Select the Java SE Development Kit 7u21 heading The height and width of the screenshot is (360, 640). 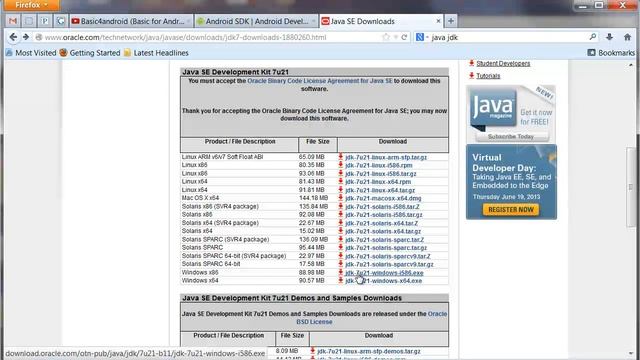pyautogui.click(x=235, y=72)
